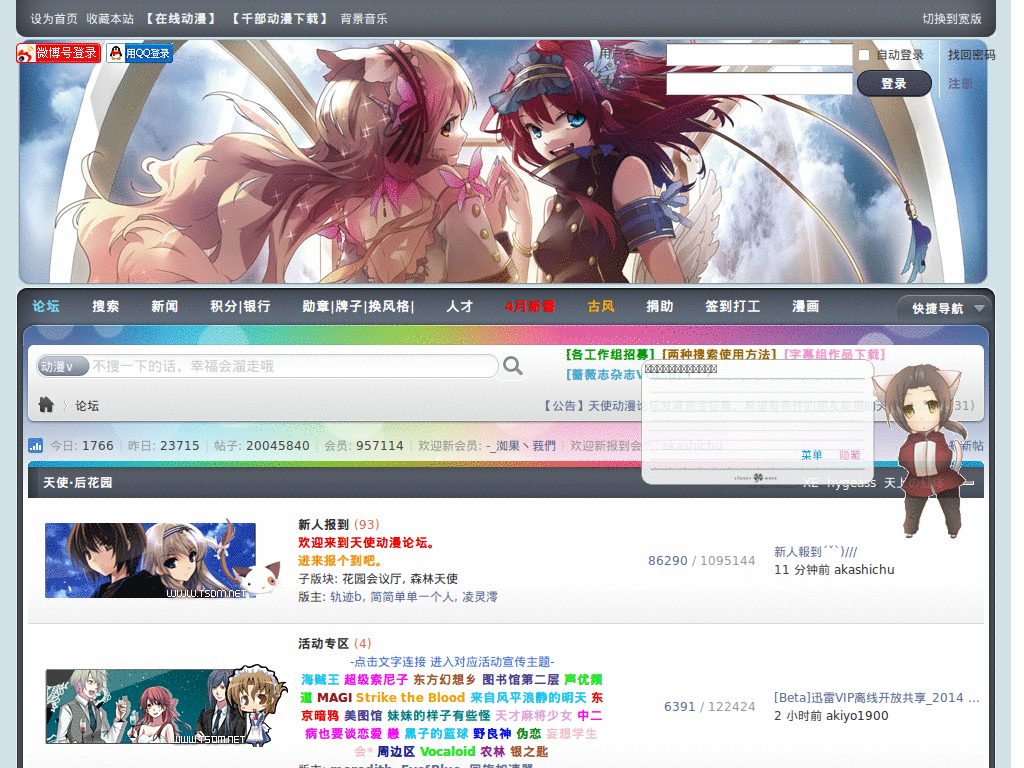Open the 搜索 nav tab

pyautogui.click(x=105, y=306)
